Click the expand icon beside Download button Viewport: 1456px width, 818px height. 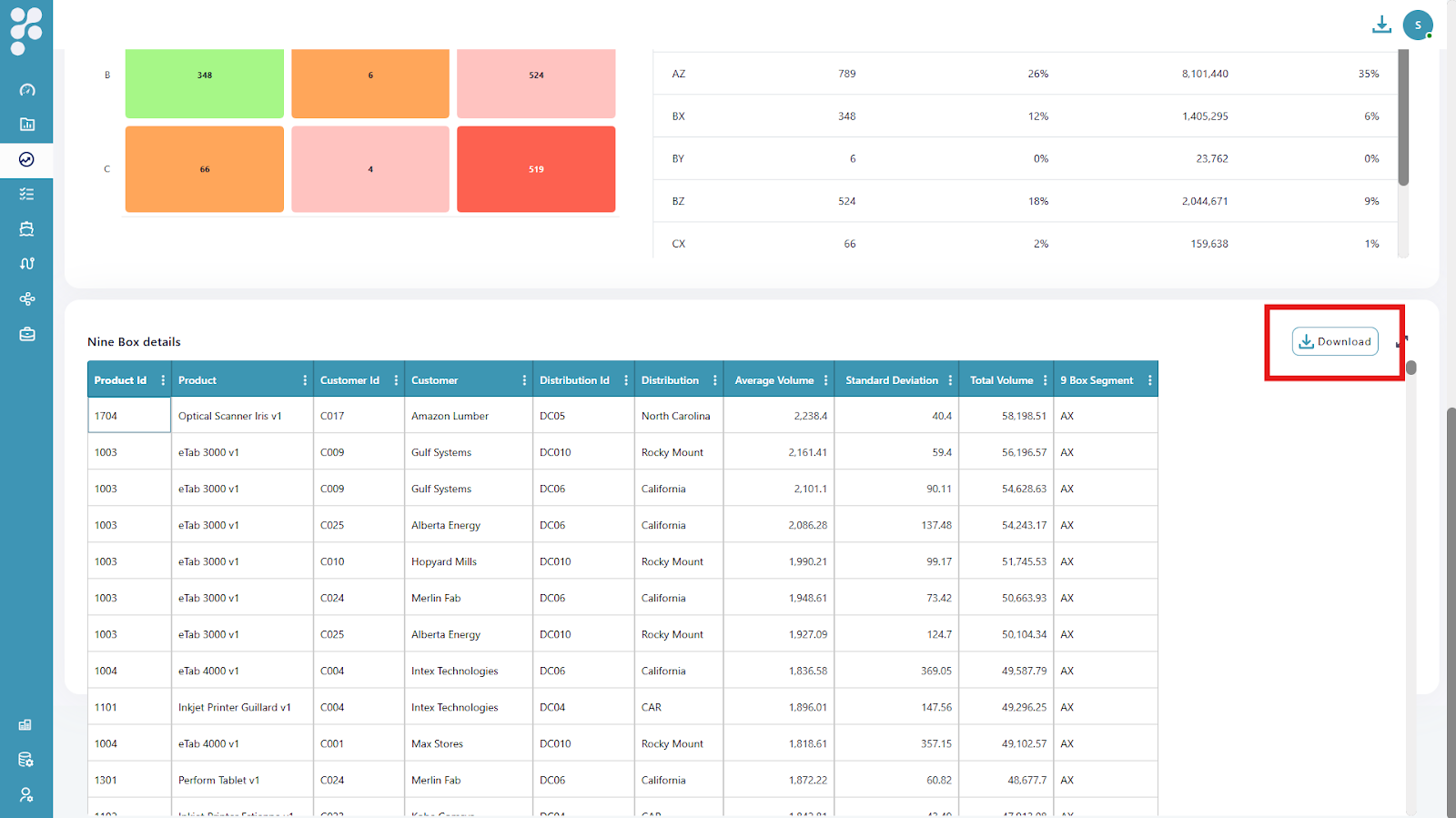(x=1401, y=341)
